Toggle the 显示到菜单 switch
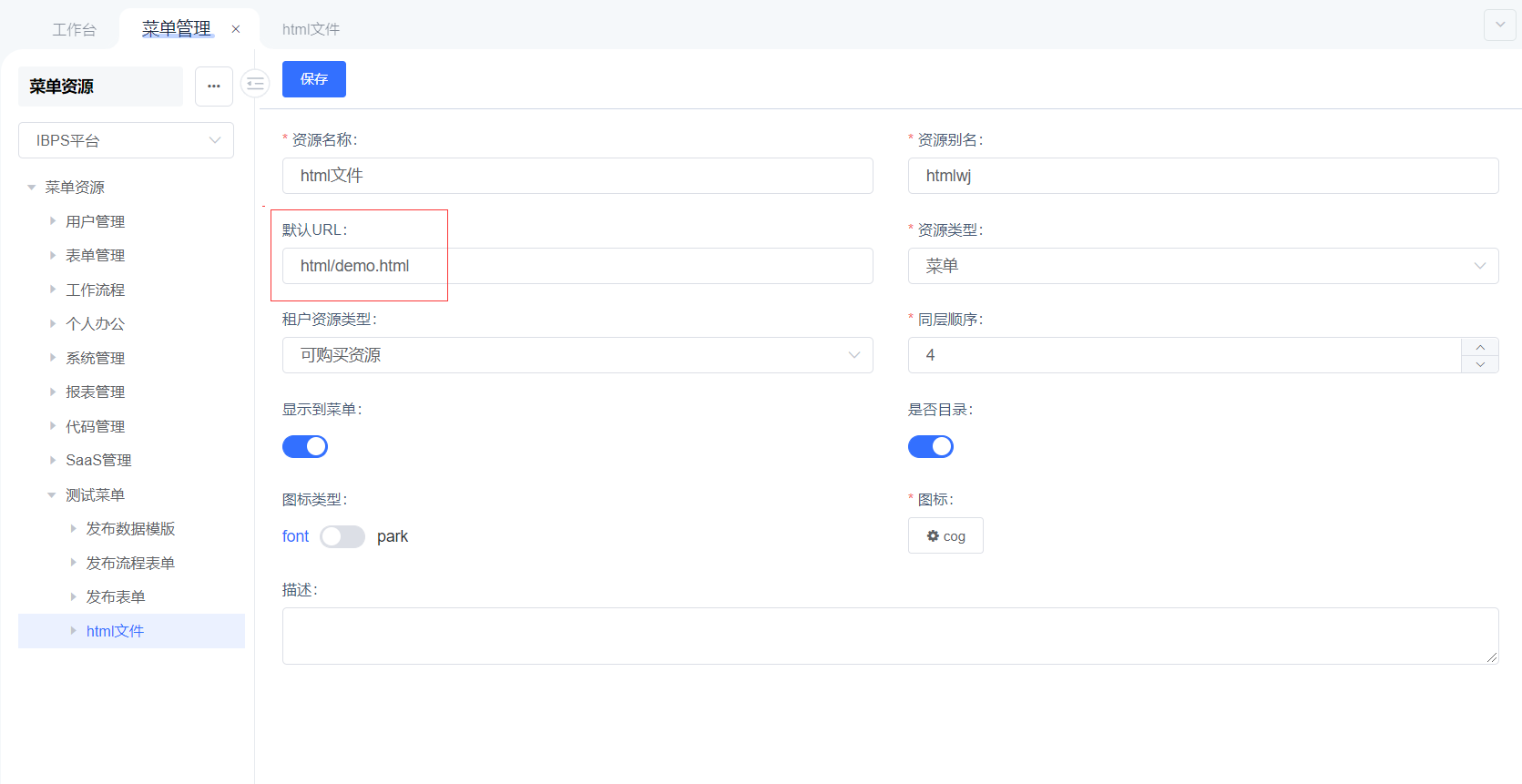 [x=305, y=446]
